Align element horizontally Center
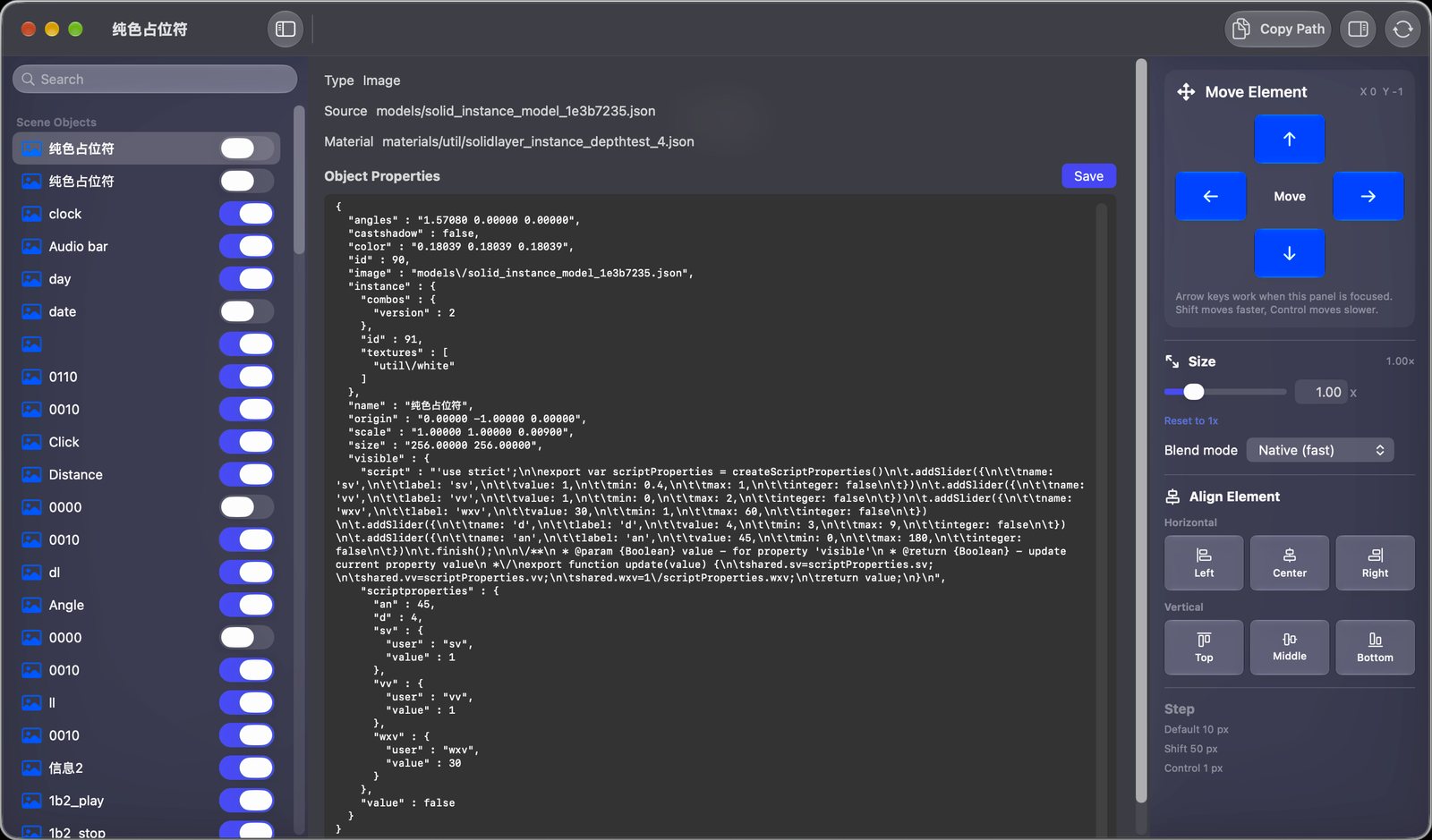Screen dimensions: 1432x840 (1290, 563)
